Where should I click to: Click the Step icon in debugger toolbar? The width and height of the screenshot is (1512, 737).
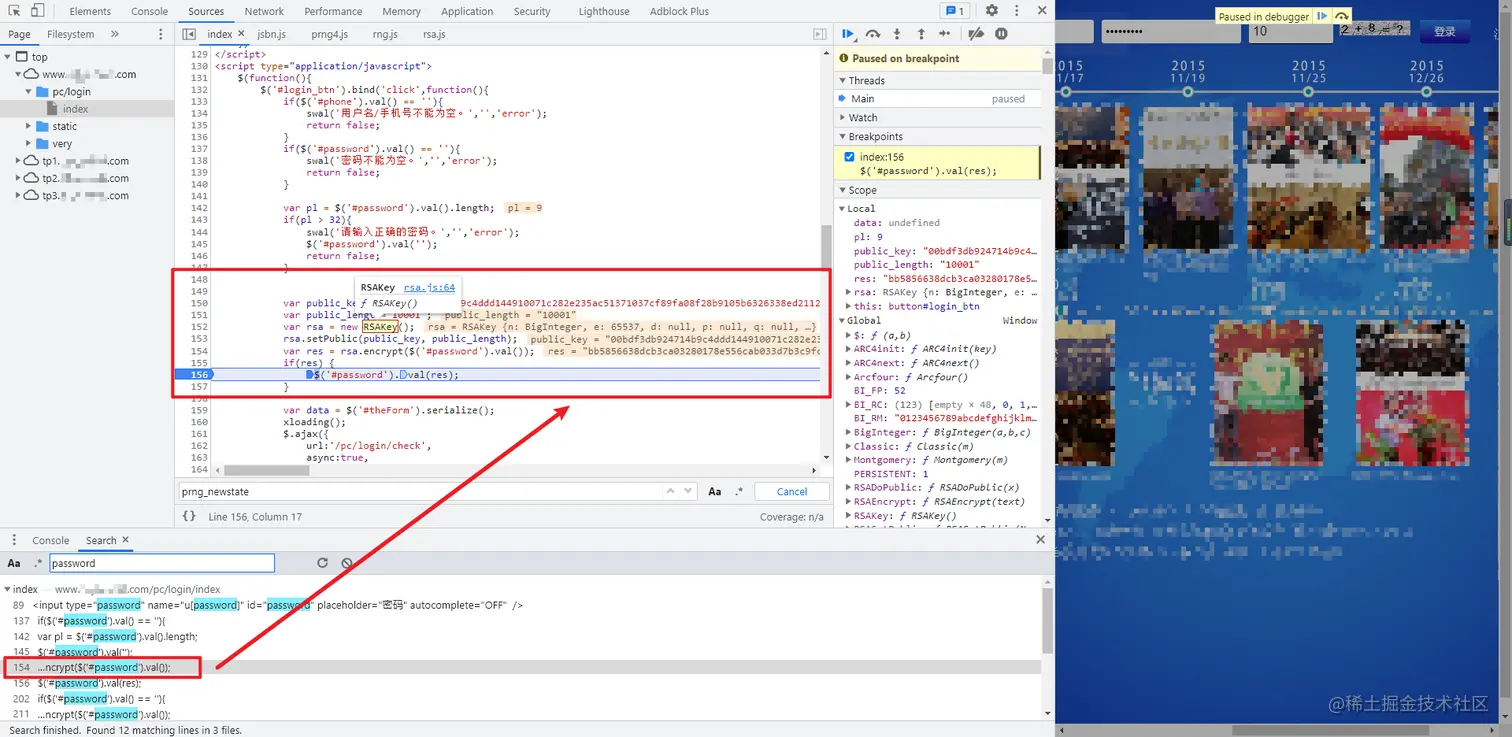pyautogui.click(x=945, y=34)
